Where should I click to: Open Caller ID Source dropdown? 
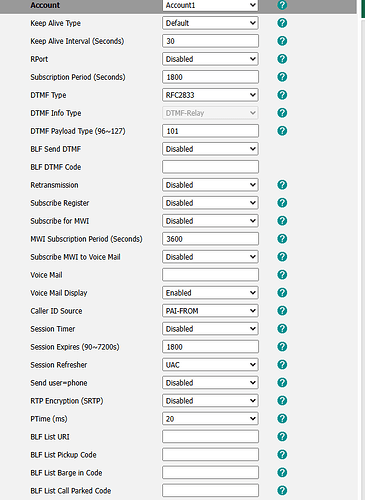click(210, 311)
